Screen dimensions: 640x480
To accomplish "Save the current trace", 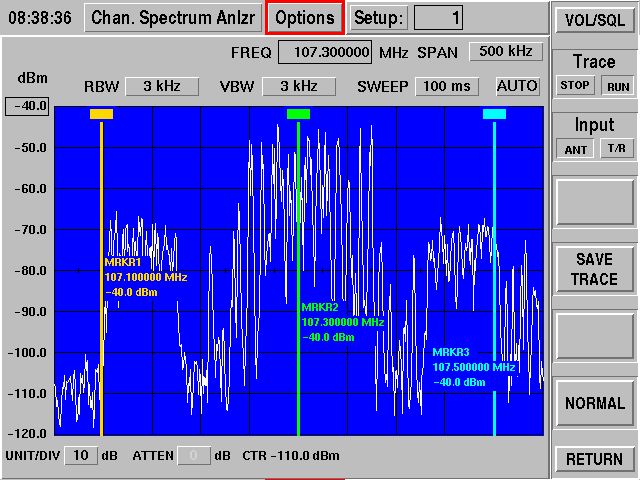I will click(x=595, y=269).
